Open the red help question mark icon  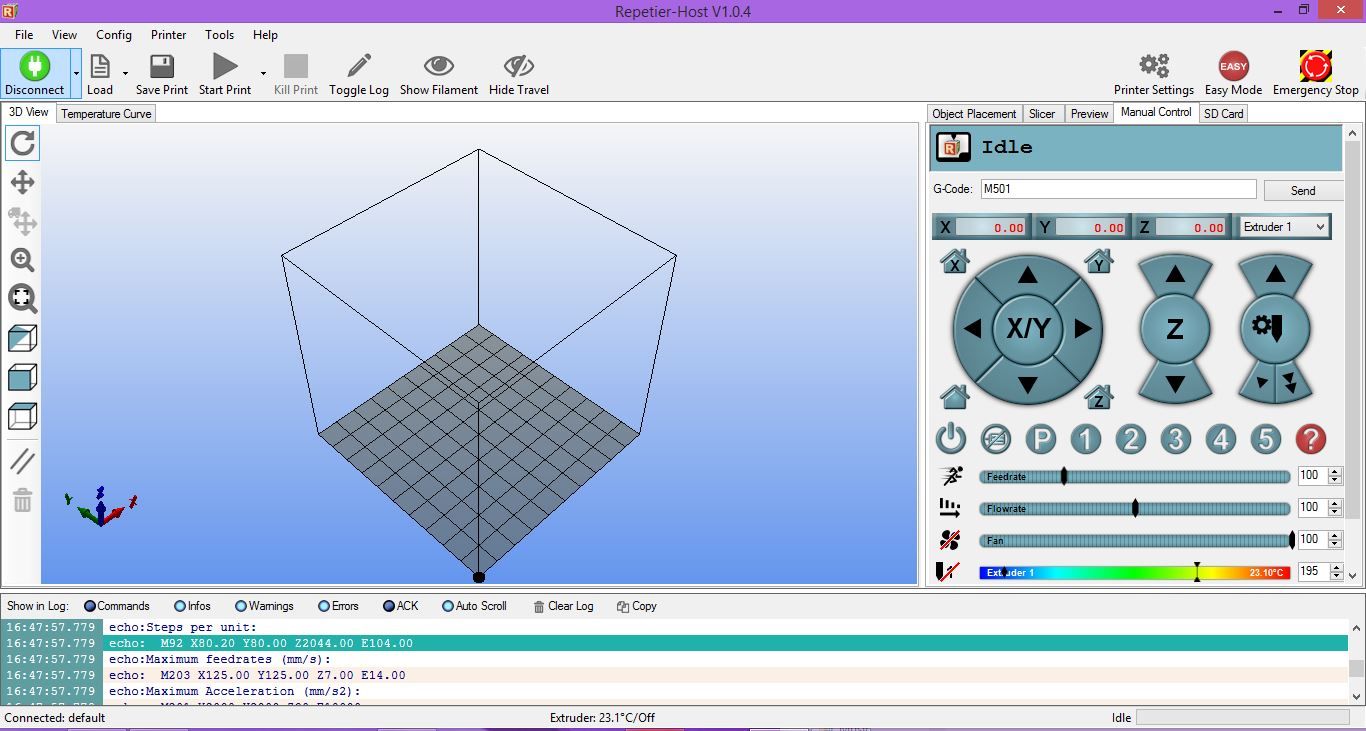click(x=1310, y=439)
